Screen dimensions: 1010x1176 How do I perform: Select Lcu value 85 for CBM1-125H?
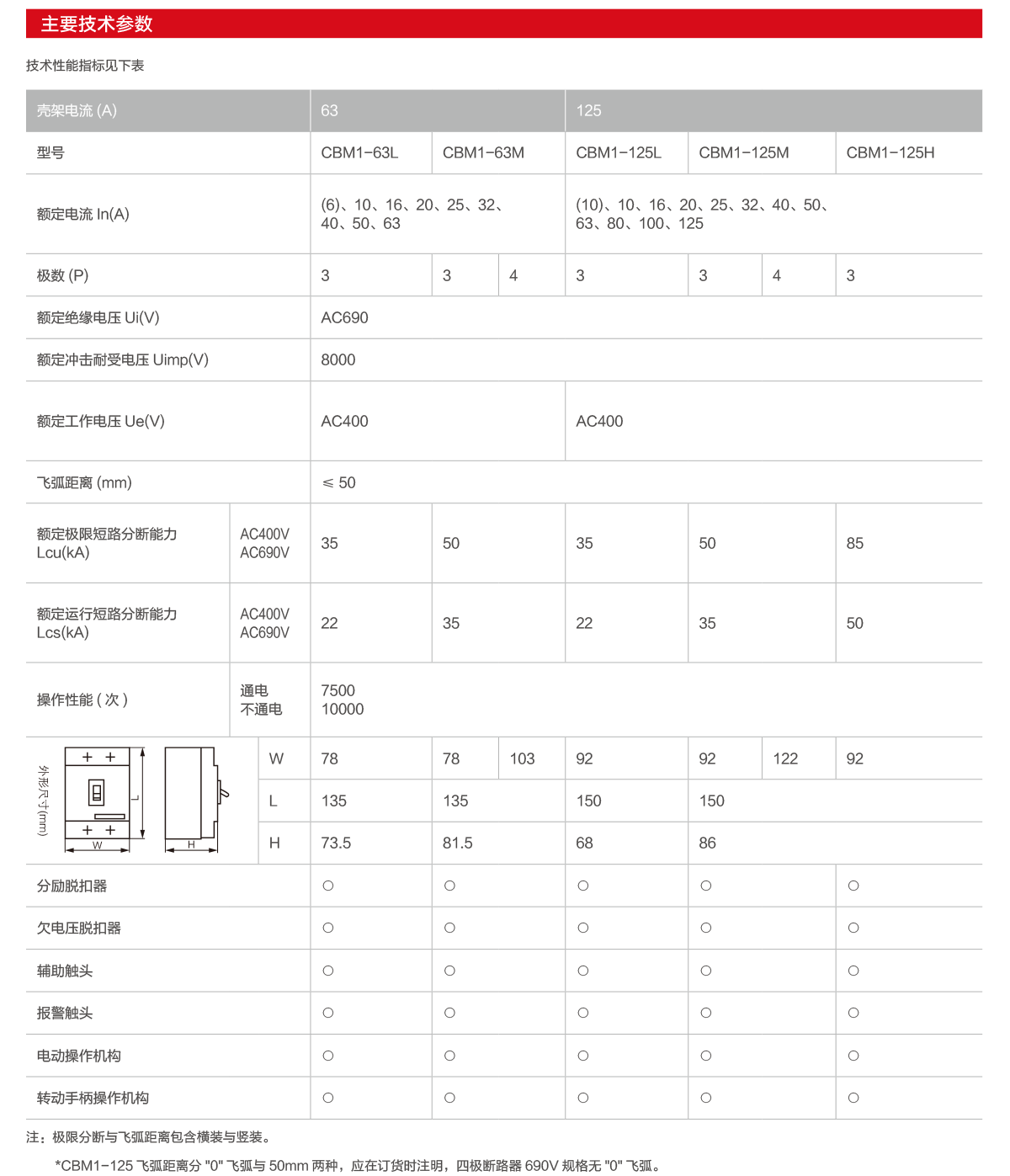(x=855, y=543)
